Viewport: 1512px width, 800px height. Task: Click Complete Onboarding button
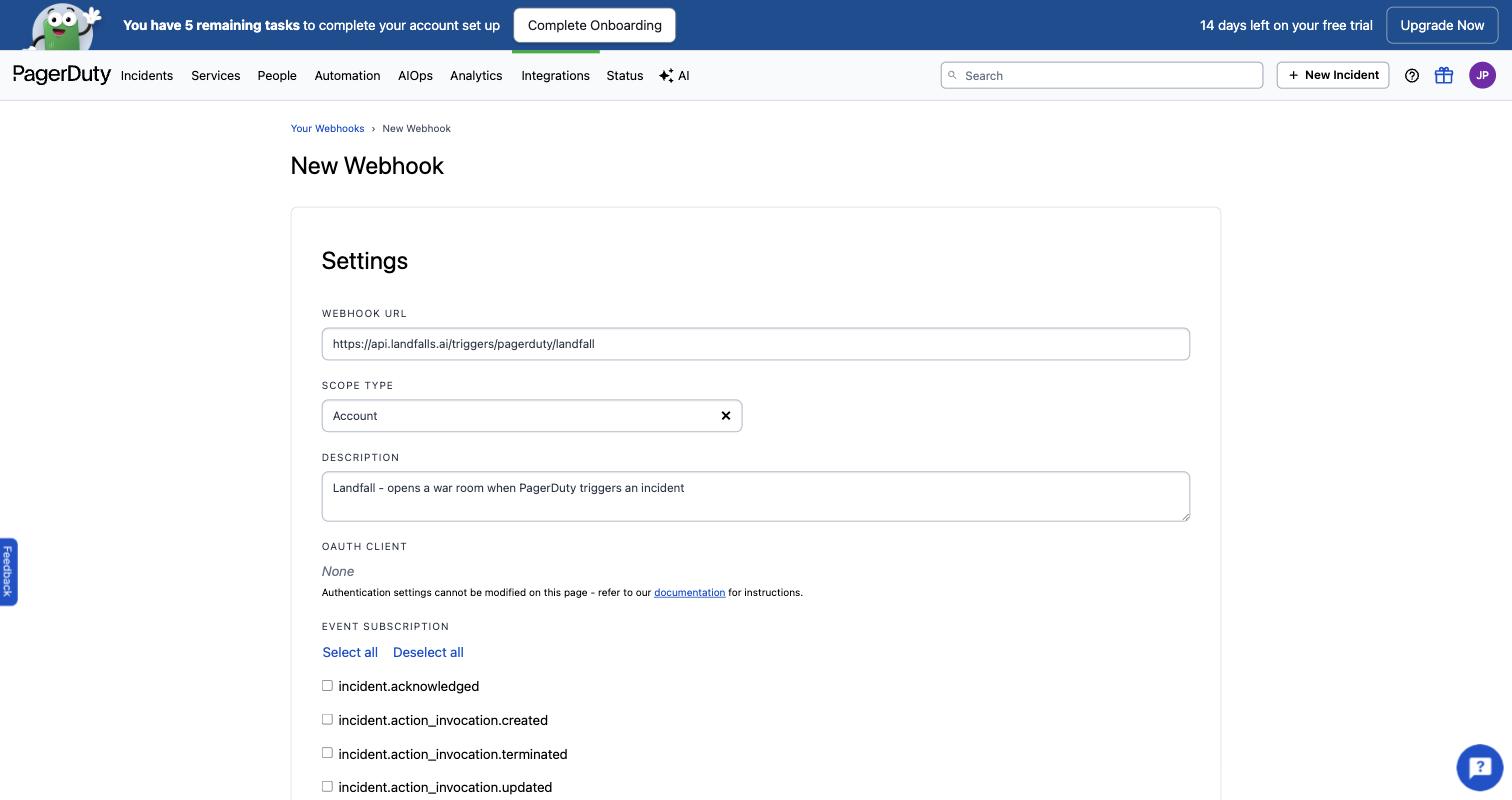pyautogui.click(x=595, y=25)
